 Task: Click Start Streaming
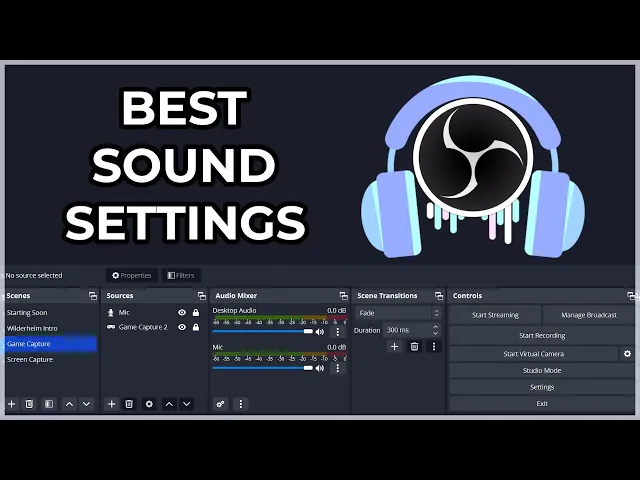tap(495, 315)
